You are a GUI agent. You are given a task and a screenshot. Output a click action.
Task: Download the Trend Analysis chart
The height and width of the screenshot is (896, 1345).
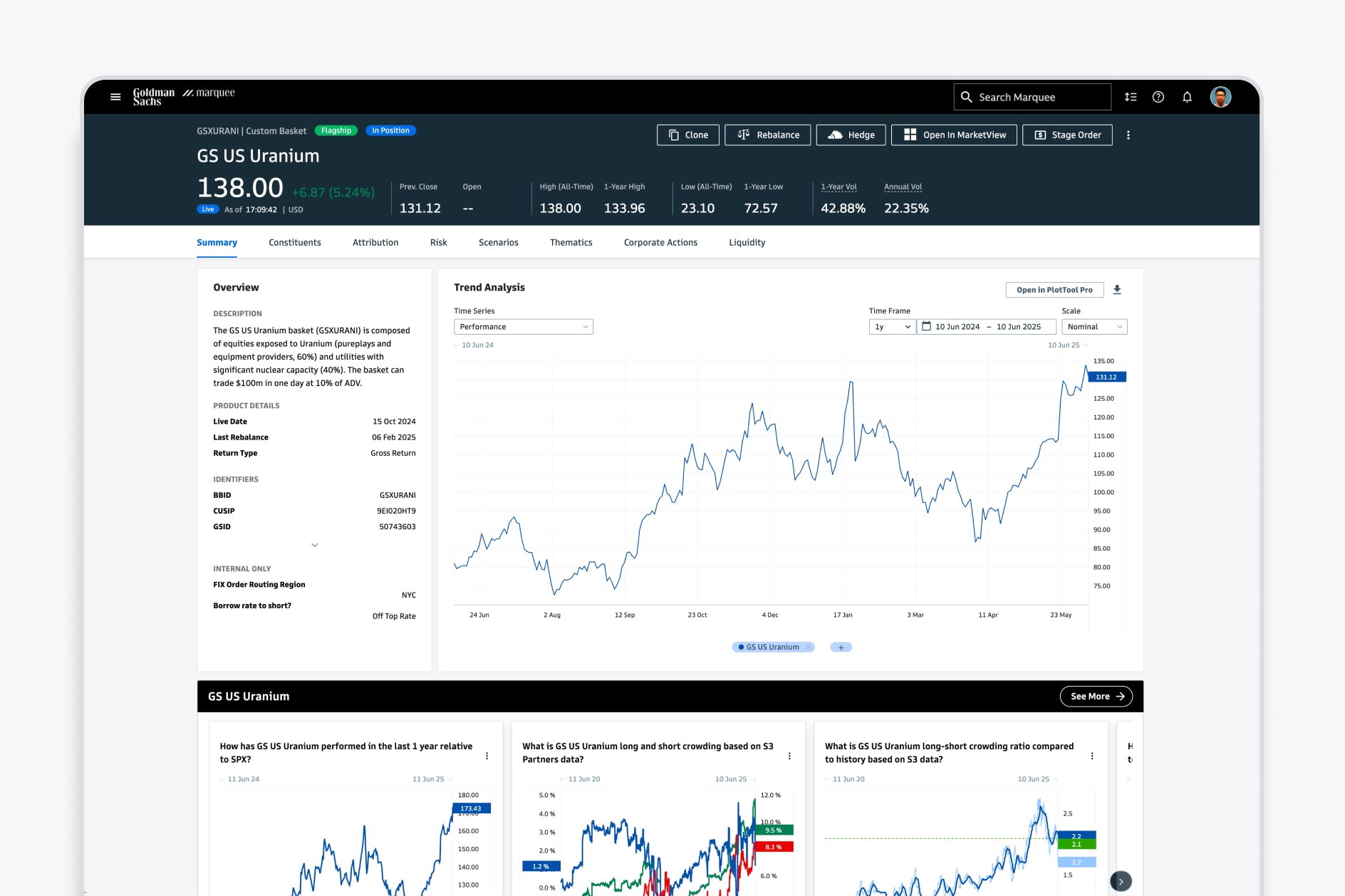(x=1117, y=290)
